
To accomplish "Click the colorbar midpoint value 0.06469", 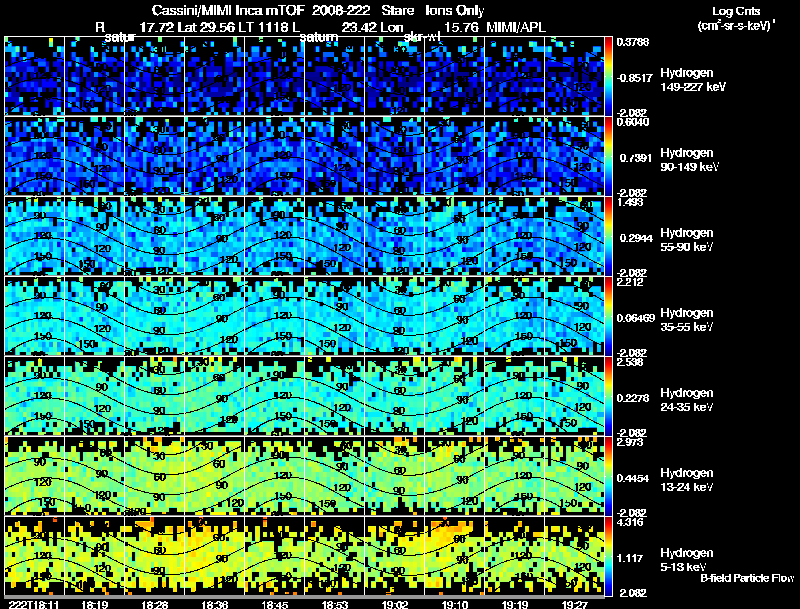I will click(636, 318).
